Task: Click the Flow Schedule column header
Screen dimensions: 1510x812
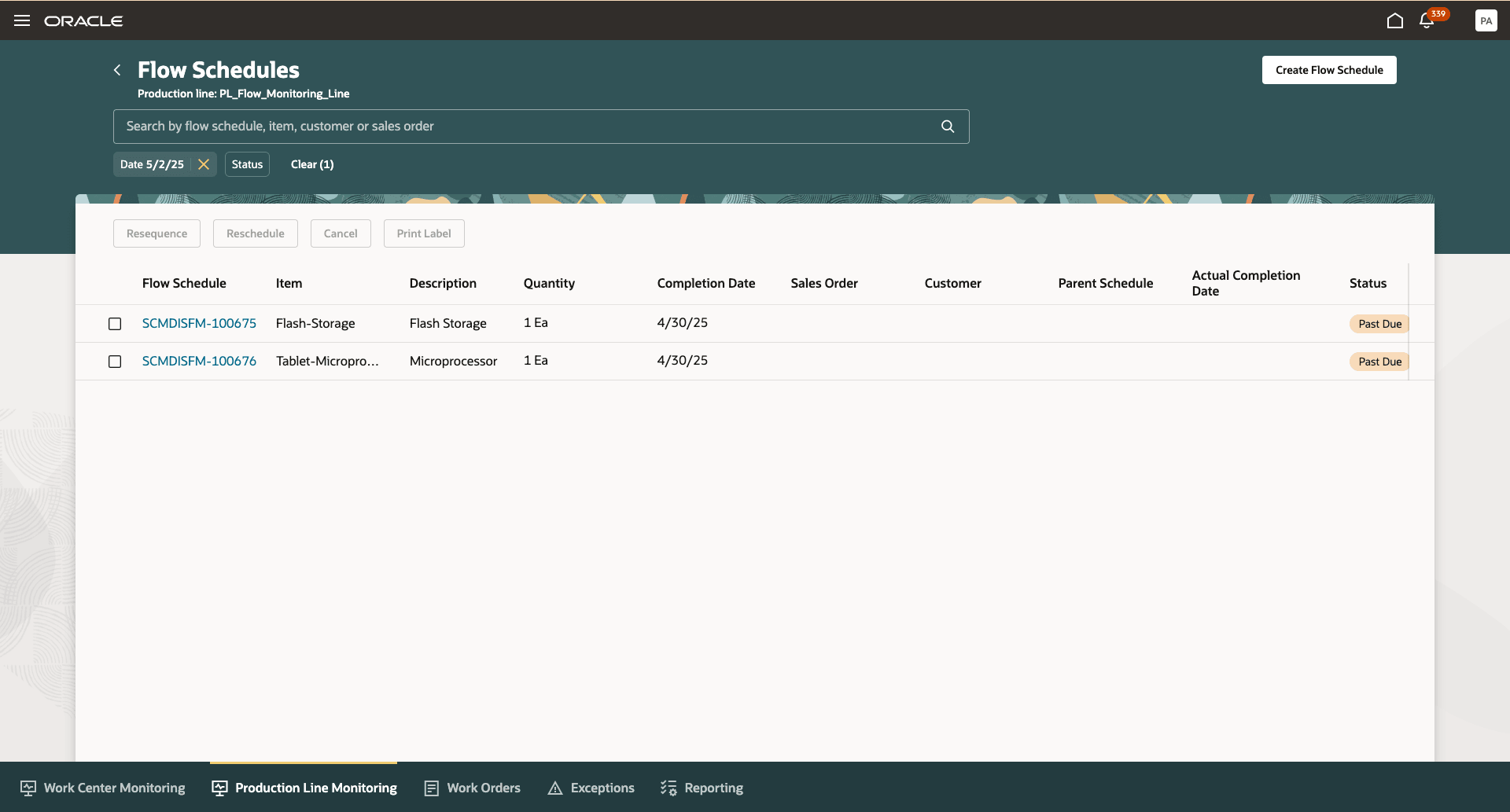Action: coord(184,283)
